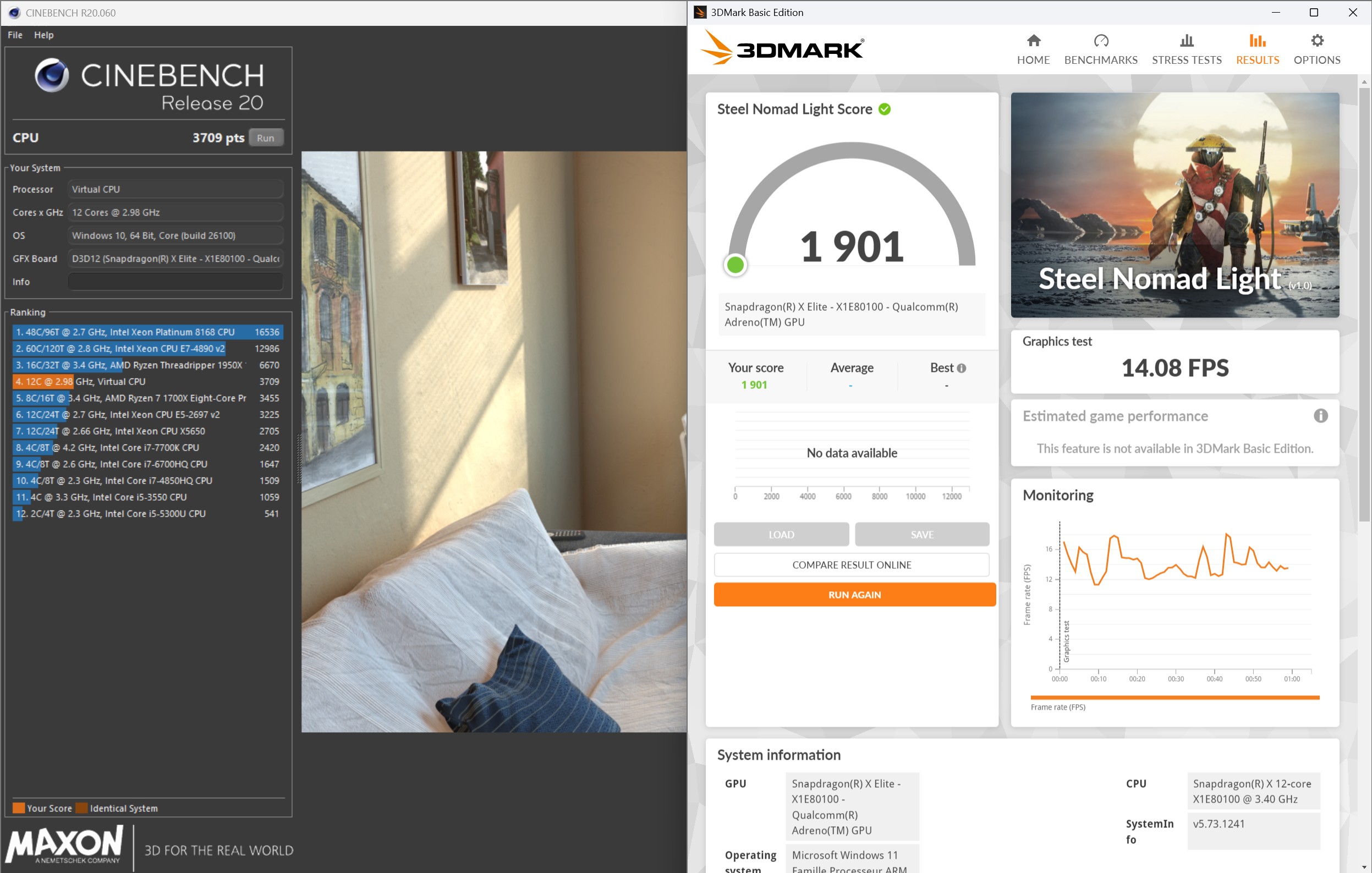Minimize the 3DMark window

(1276, 12)
